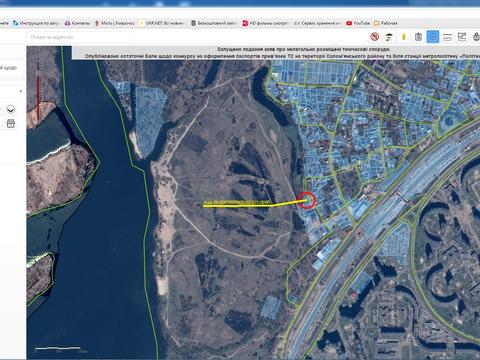Click the yellow cadastral number label on map
Image resolution: width=480 pixels, height=360 pixels.
(237, 202)
